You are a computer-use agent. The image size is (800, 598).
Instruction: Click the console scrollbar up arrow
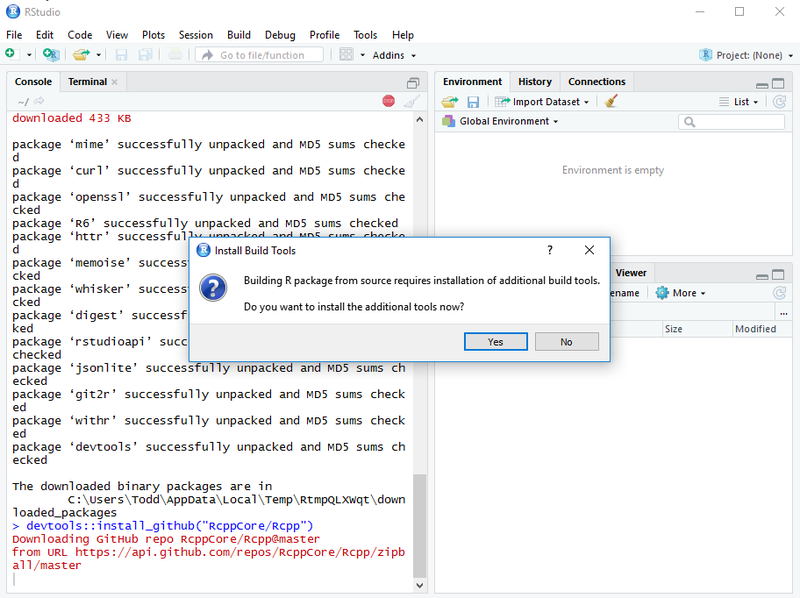419,119
